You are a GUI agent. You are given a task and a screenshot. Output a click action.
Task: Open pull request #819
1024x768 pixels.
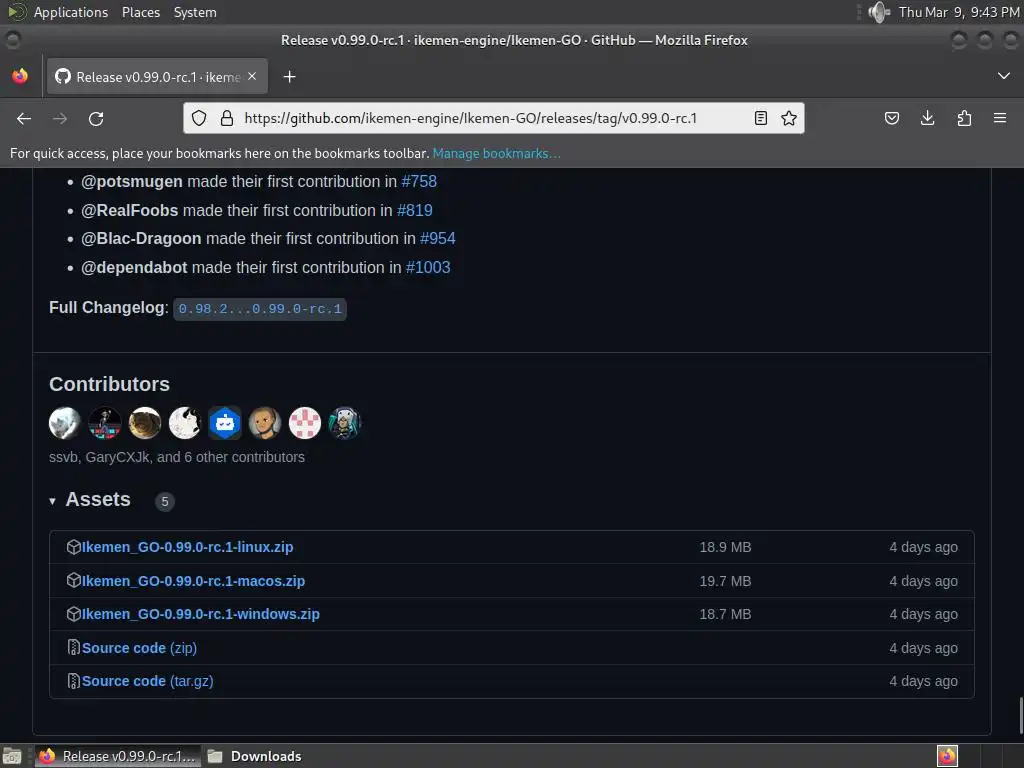[x=415, y=210]
